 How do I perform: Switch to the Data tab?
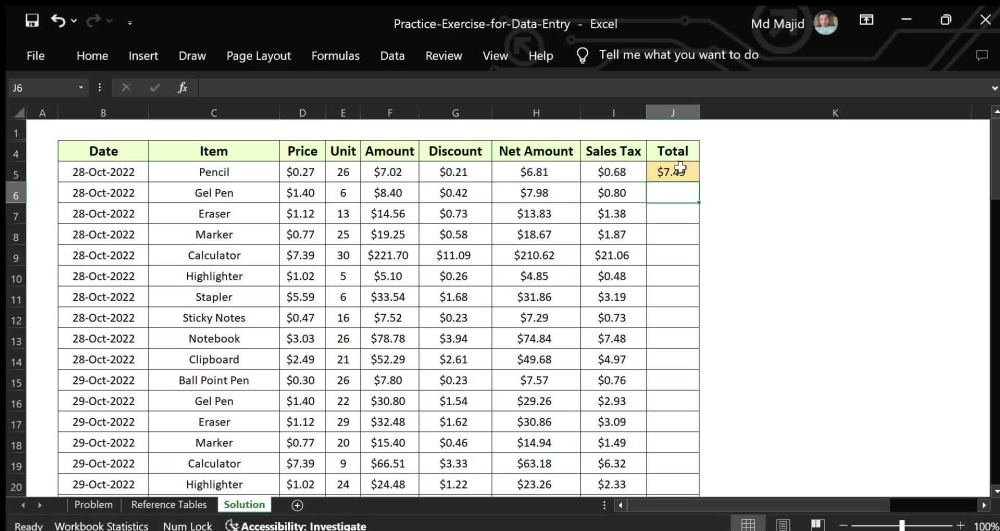click(392, 56)
